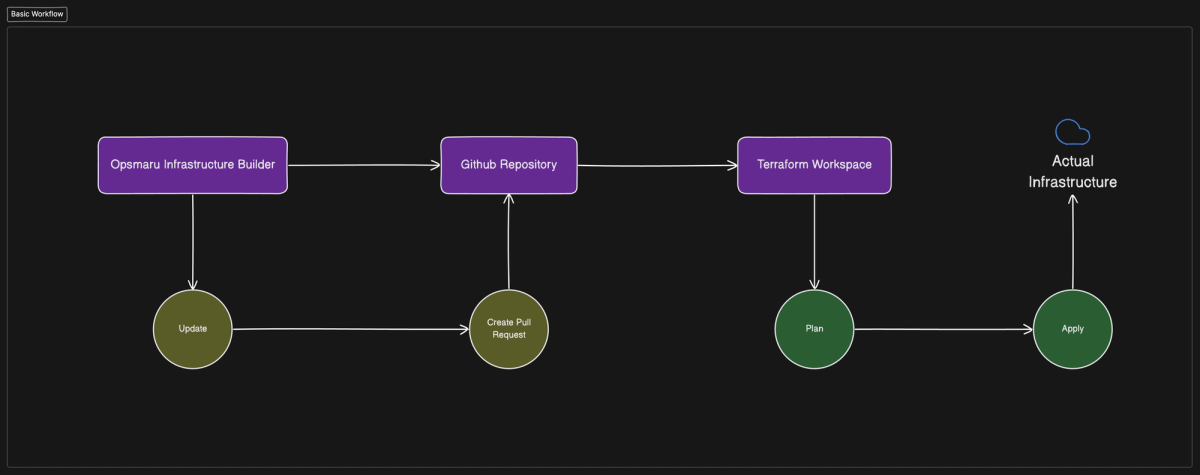The image size is (1200, 475).
Task: Click the Basic Workflow frame label
Action: pyautogui.click(x=37, y=14)
